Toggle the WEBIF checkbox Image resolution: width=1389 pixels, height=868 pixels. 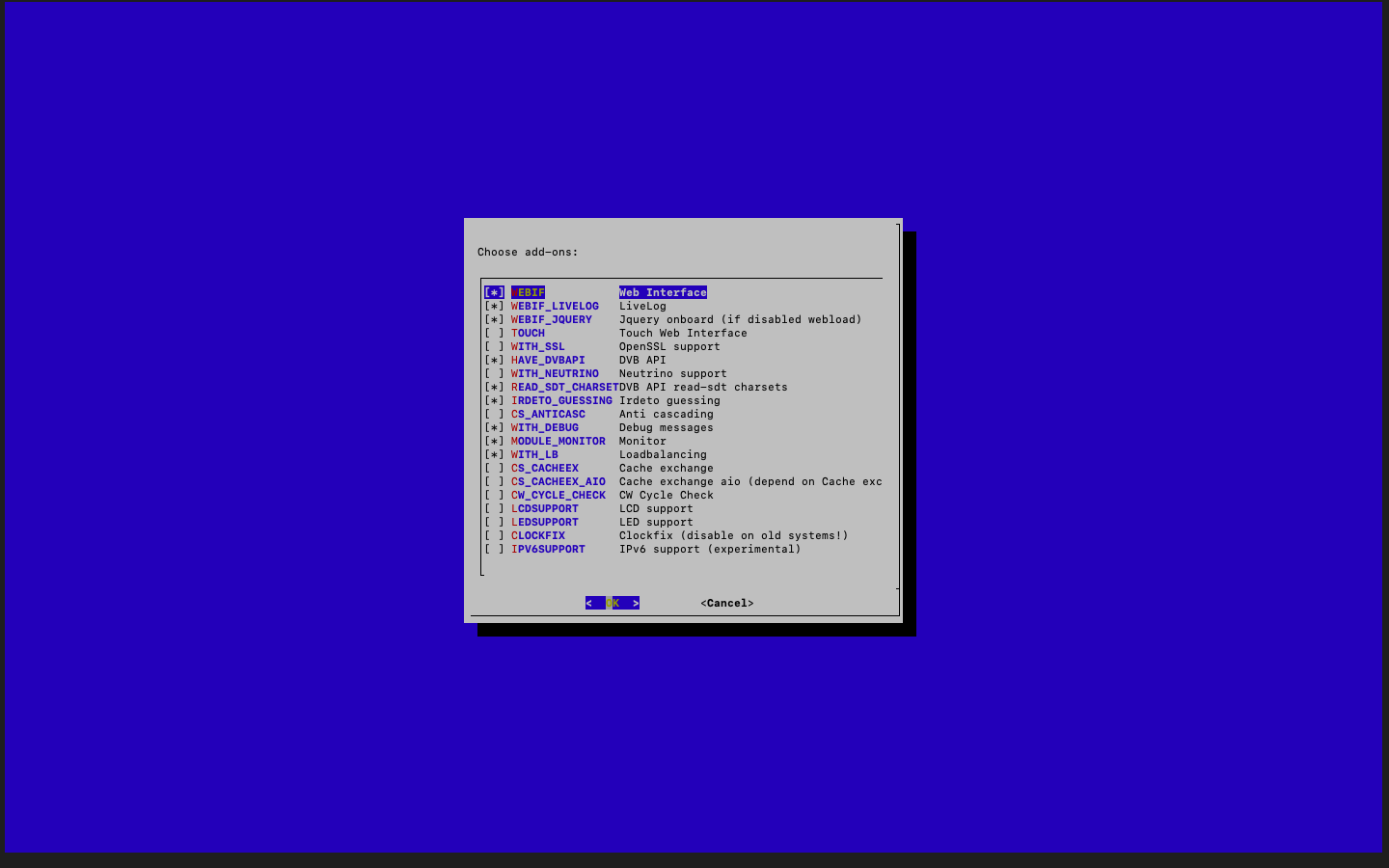494,292
